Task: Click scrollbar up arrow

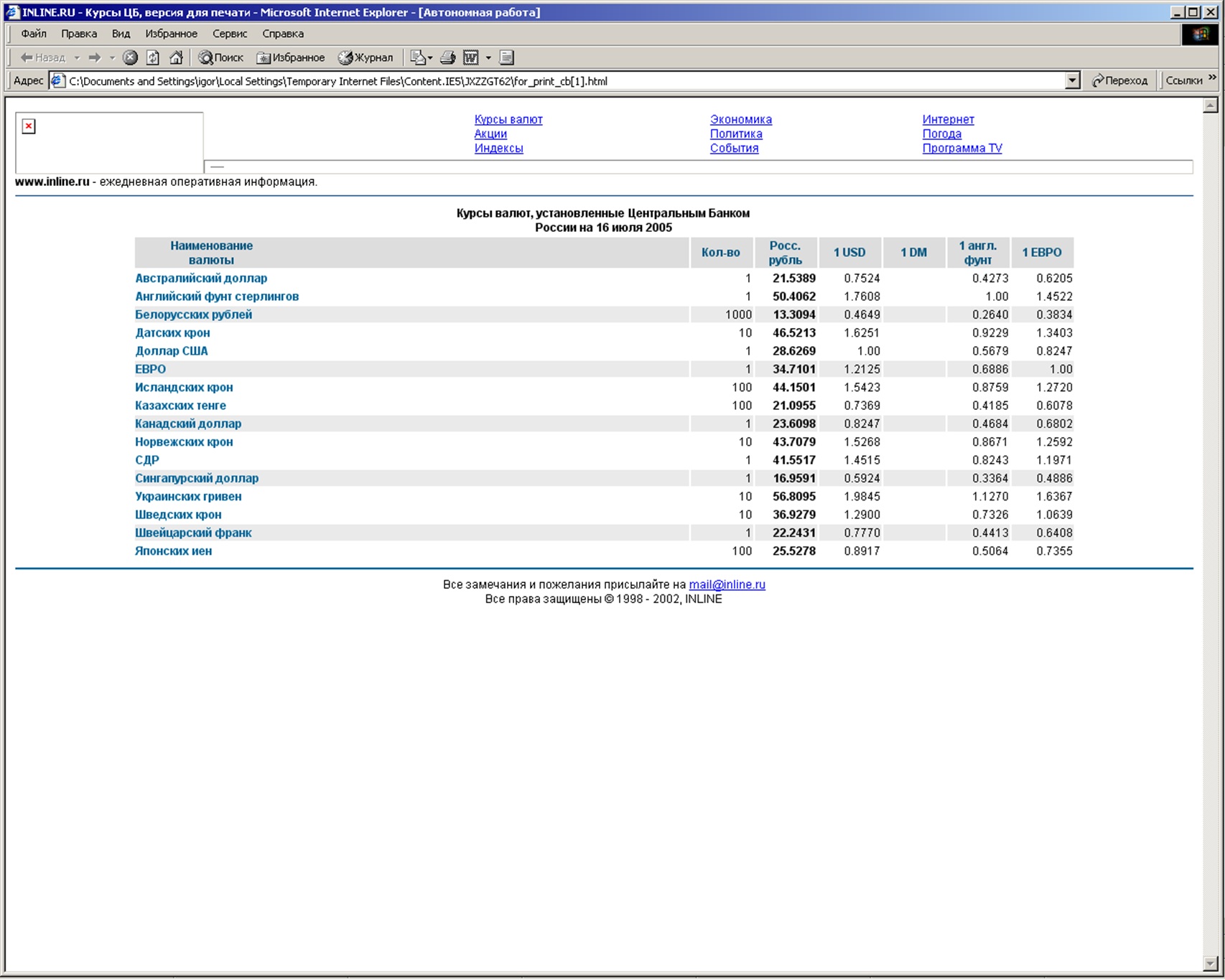Action: coord(1211,106)
